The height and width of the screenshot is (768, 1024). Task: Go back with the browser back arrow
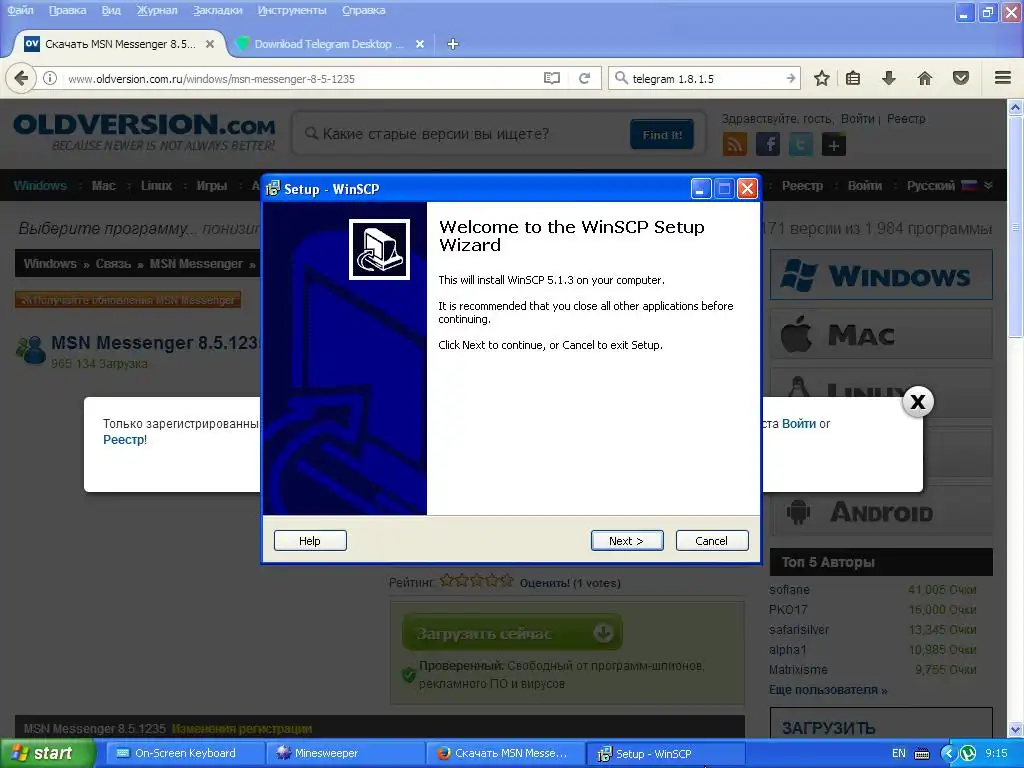(21, 78)
